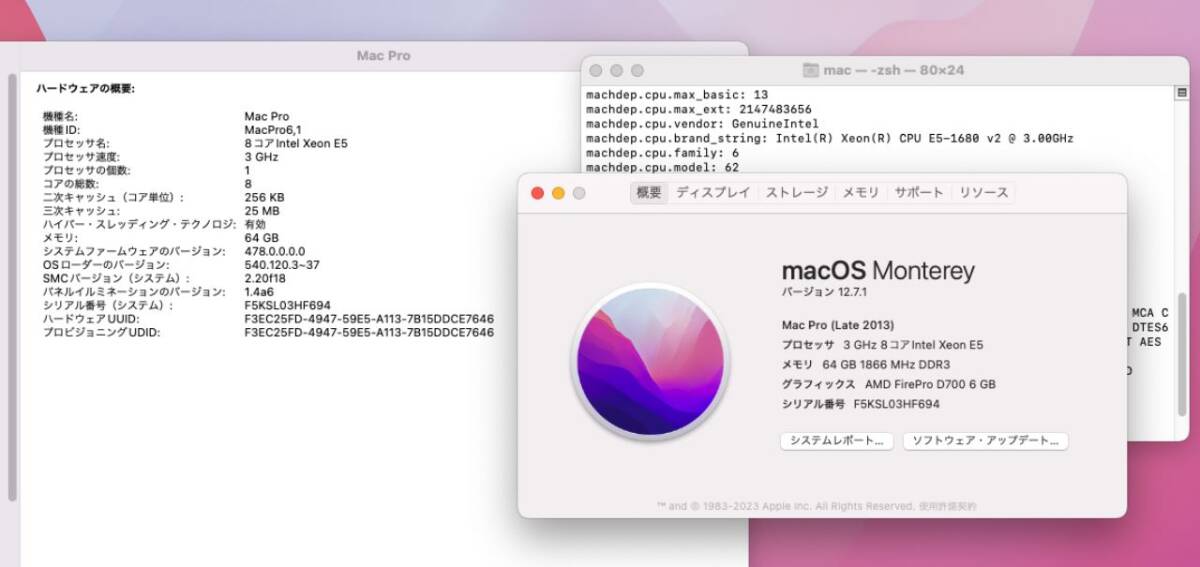Select the firmware version 478.0.0.0.0

coord(275,252)
